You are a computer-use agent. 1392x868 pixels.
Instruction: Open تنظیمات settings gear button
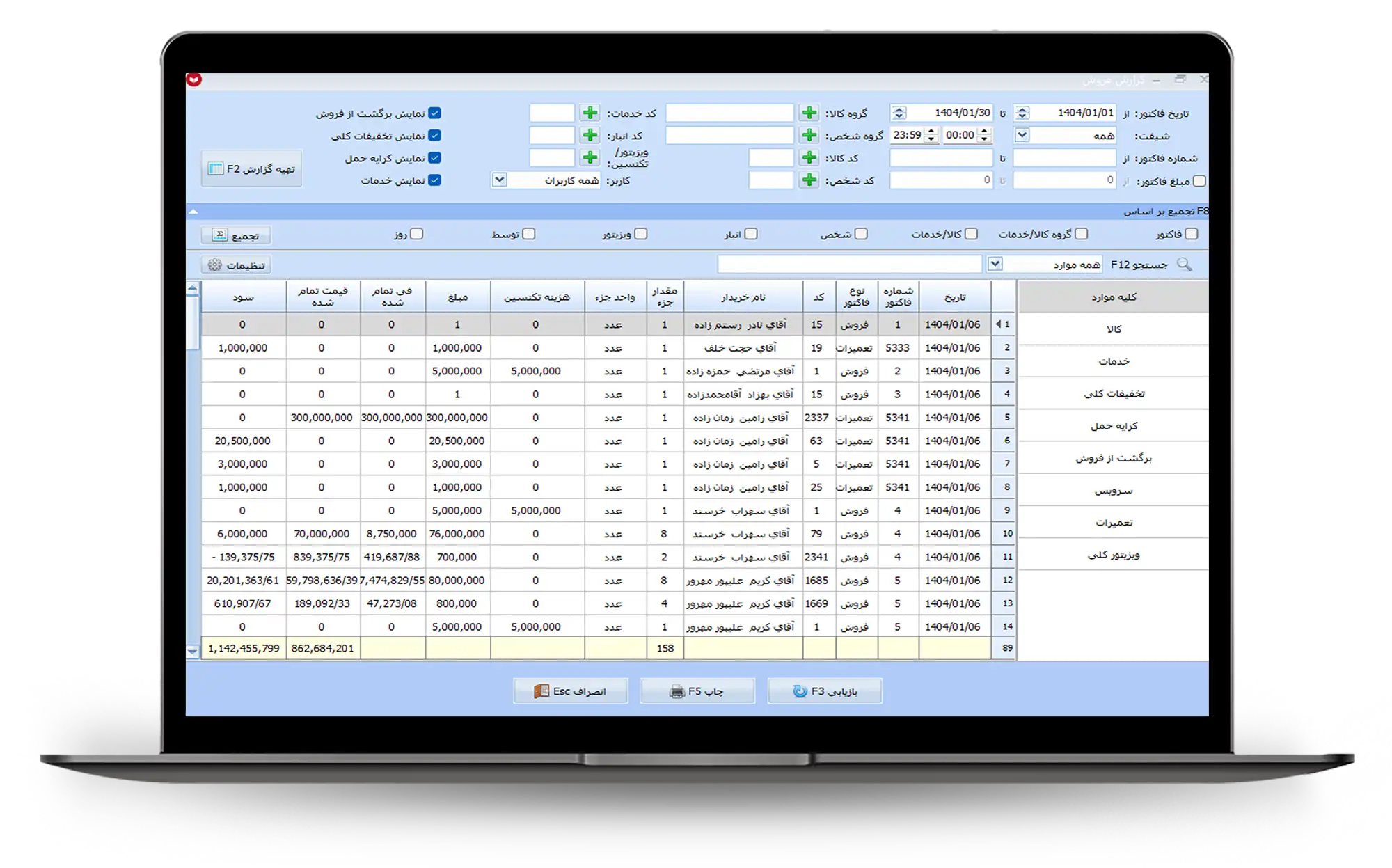pyautogui.click(x=236, y=265)
